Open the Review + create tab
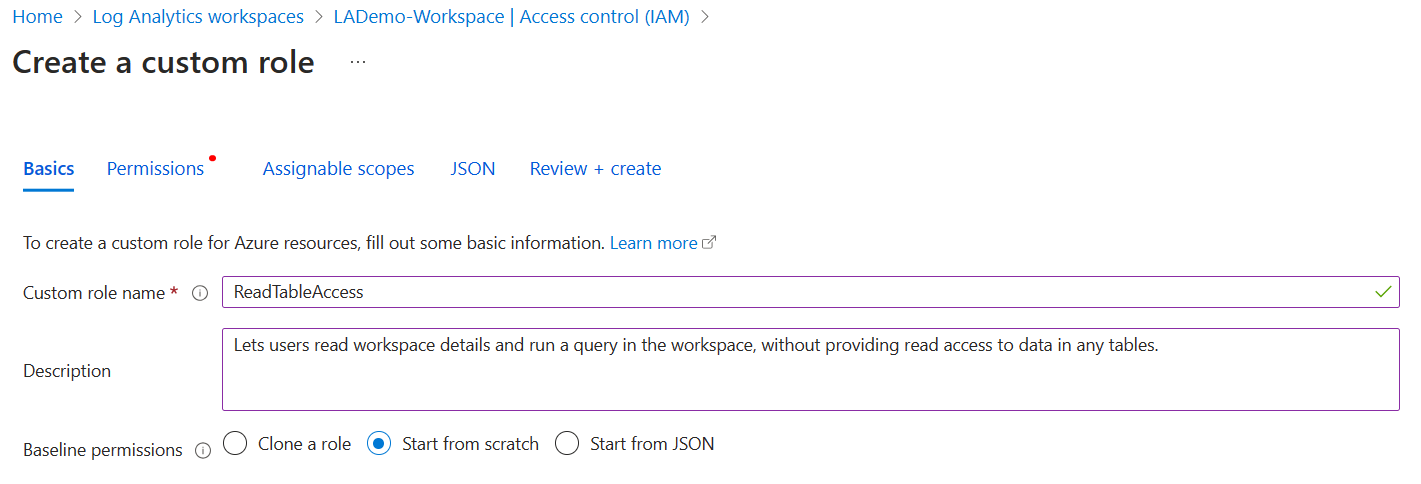 click(595, 169)
